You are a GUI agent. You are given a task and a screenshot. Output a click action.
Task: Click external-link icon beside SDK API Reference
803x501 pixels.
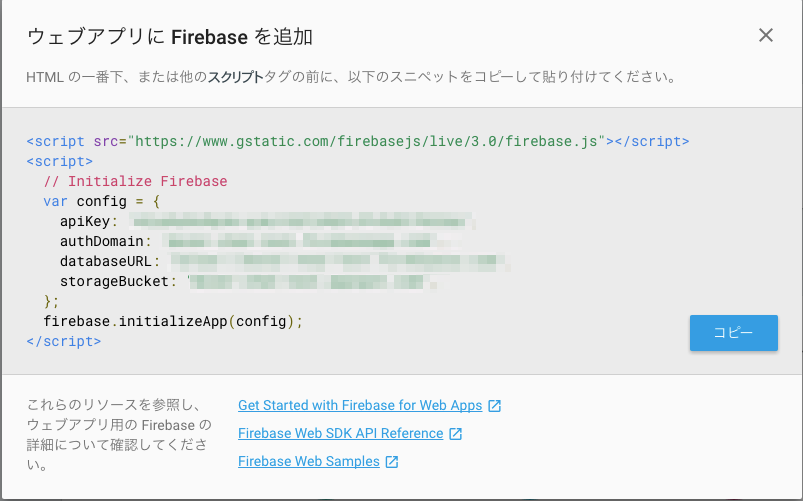pyautogui.click(x=455, y=434)
